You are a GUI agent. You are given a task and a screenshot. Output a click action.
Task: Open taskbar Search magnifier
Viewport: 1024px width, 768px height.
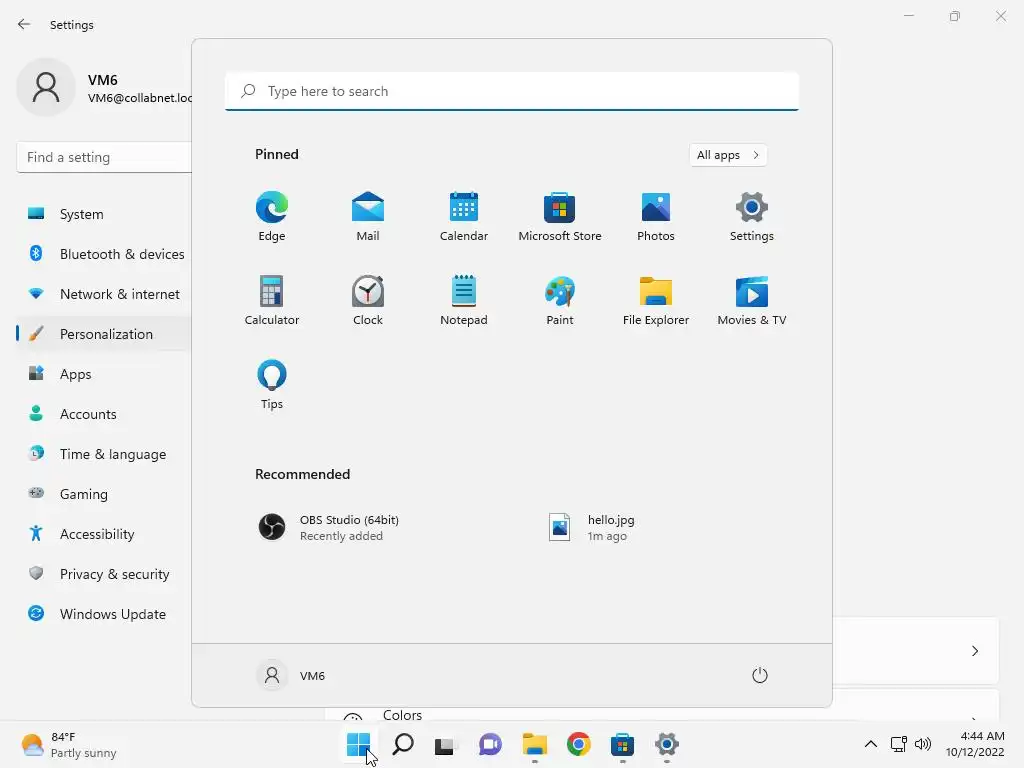(x=403, y=744)
